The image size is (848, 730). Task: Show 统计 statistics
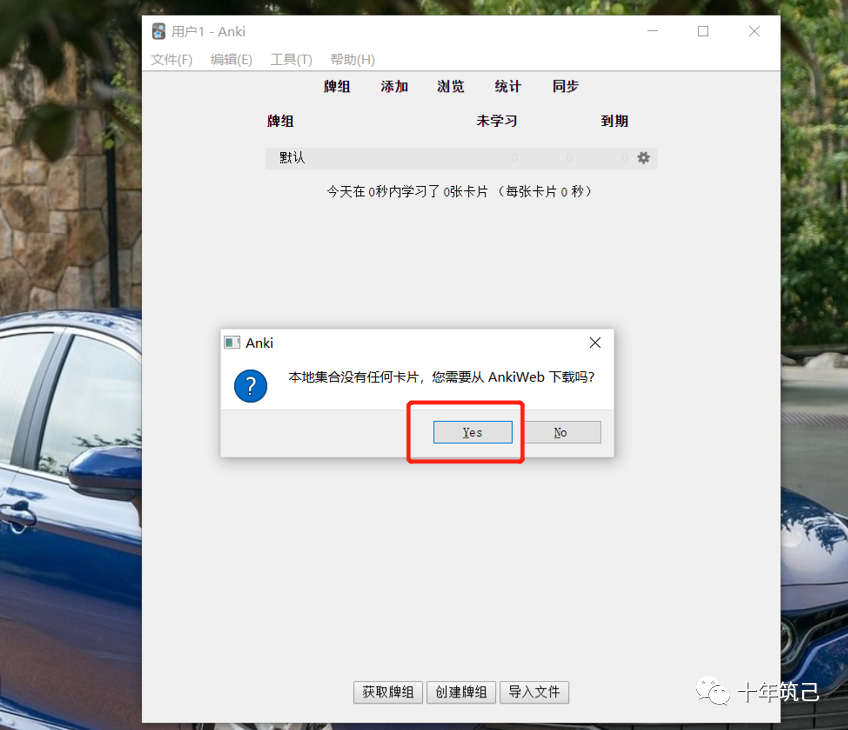pos(508,87)
